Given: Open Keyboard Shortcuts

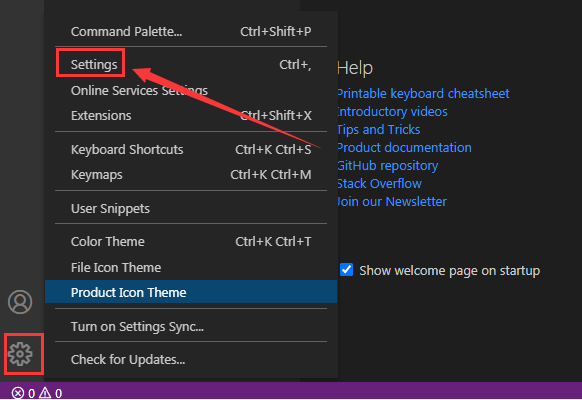Looking at the screenshot, I should point(191,150).
